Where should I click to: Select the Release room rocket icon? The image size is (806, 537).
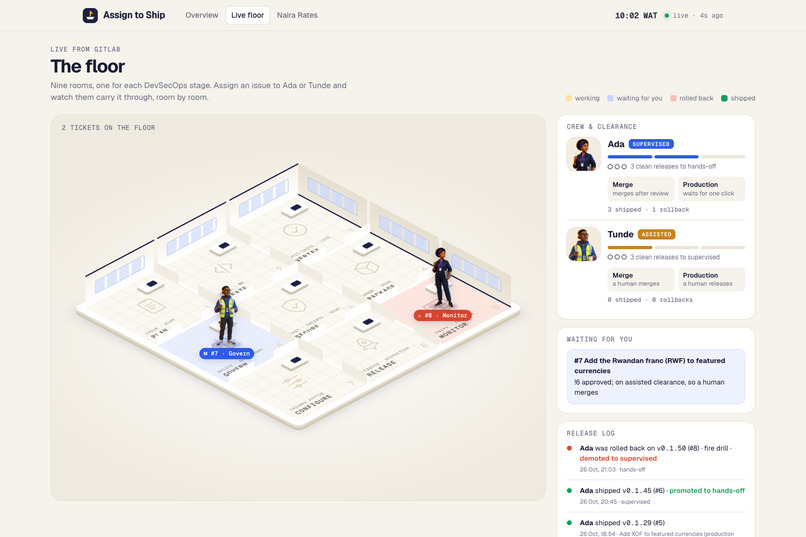click(x=367, y=344)
